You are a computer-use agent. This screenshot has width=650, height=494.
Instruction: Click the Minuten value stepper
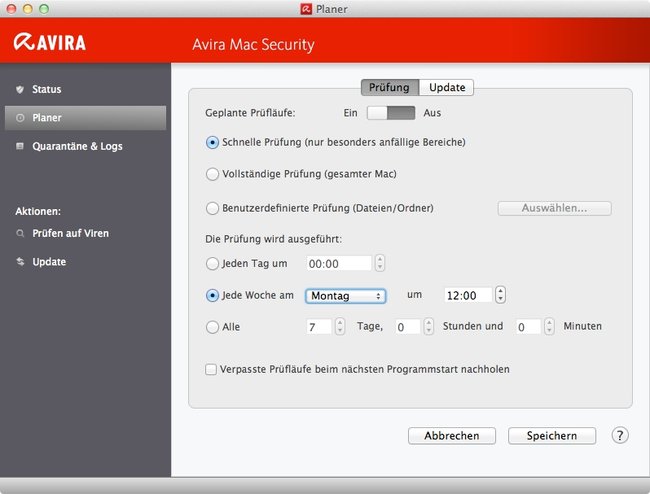pyautogui.click(x=549, y=327)
